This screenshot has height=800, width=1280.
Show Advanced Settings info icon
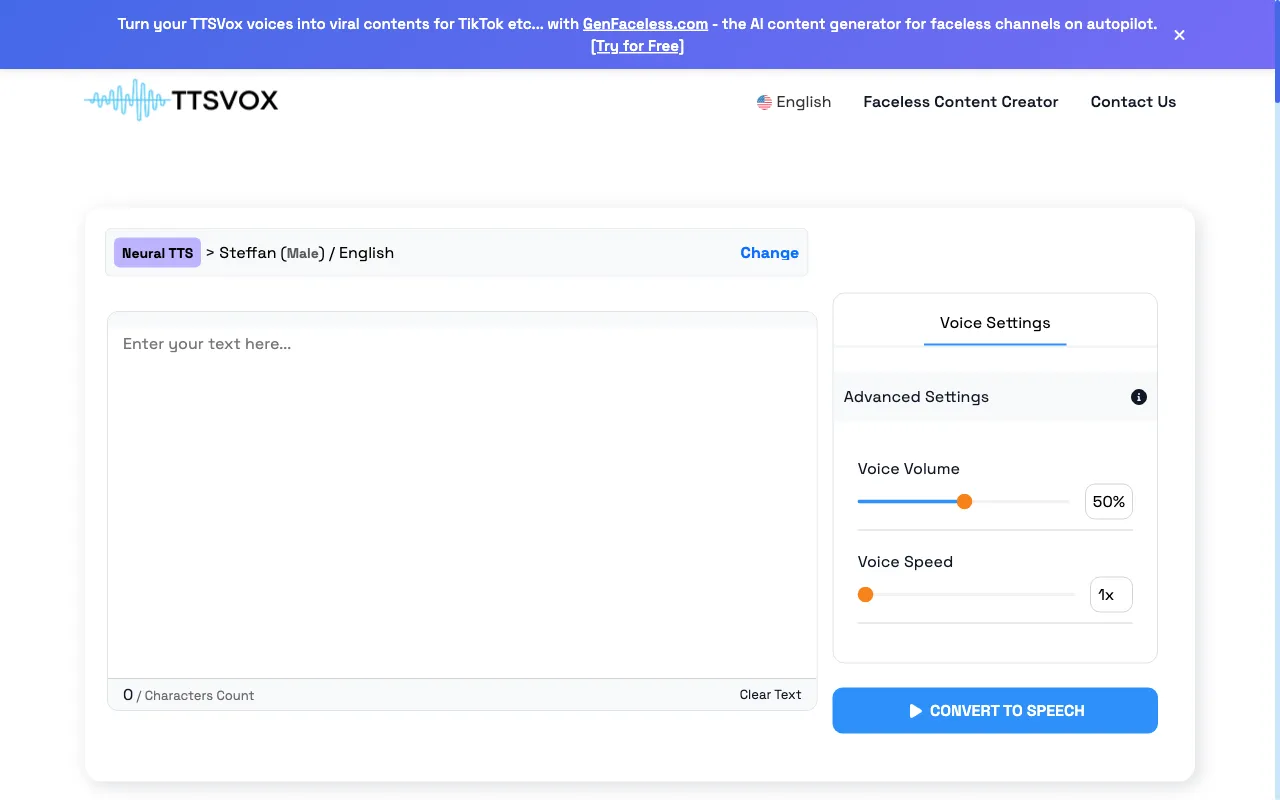pos(1139,397)
